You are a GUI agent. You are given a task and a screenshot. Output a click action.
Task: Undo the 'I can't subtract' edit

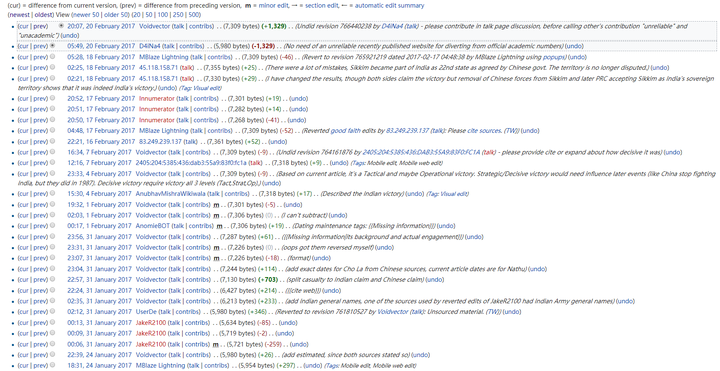click(x=338, y=215)
